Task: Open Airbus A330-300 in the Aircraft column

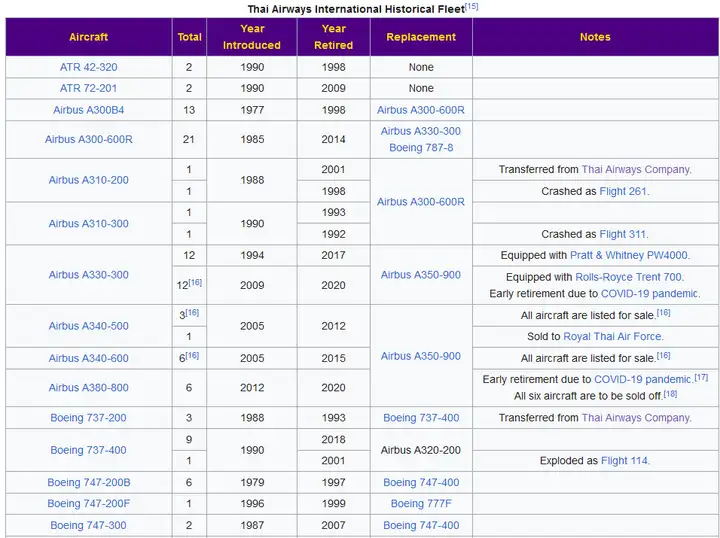Action: point(89,275)
